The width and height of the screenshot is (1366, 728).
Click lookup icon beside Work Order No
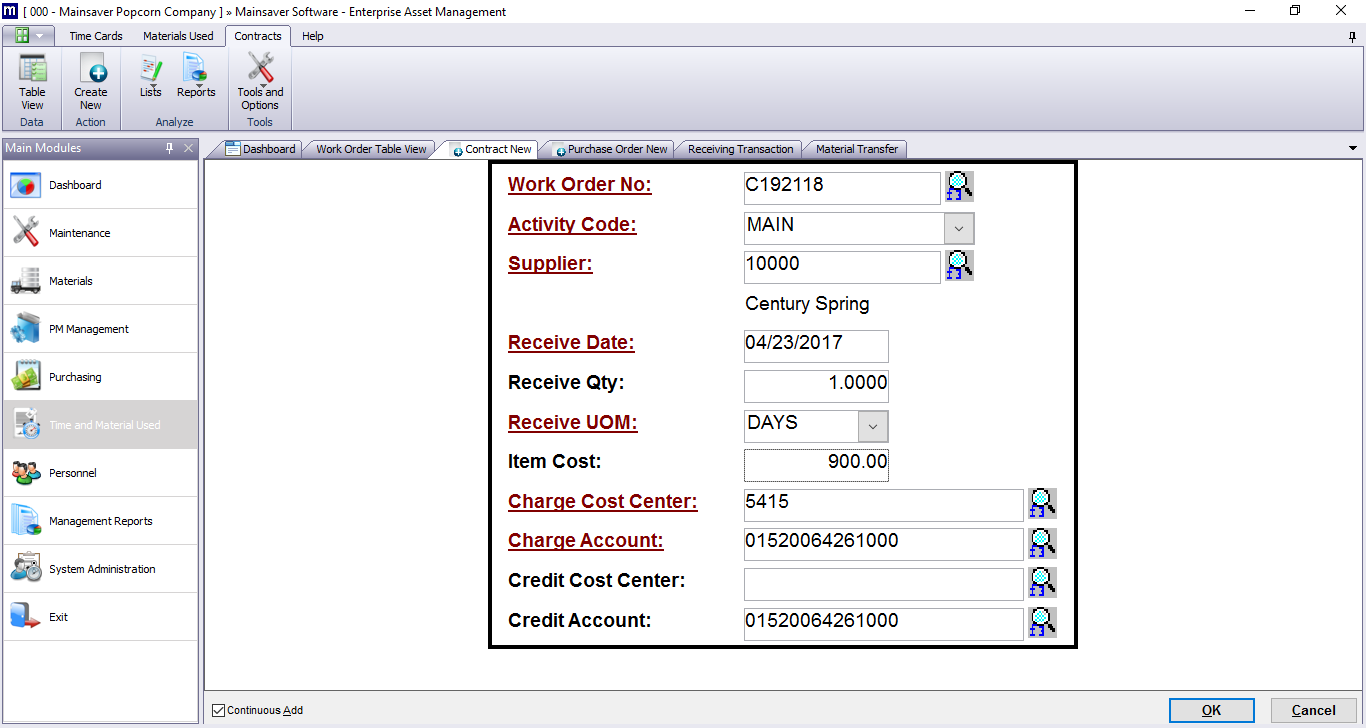(959, 186)
